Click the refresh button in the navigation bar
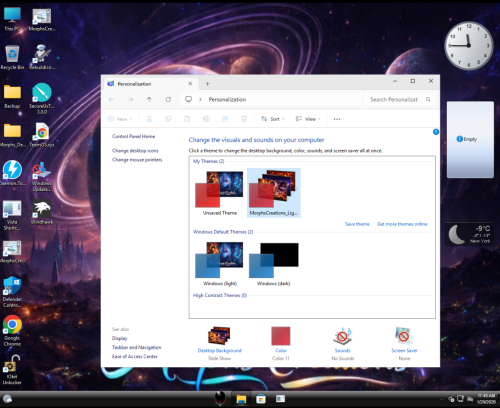This screenshot has height=408, width=500. [x=168, y=99]
